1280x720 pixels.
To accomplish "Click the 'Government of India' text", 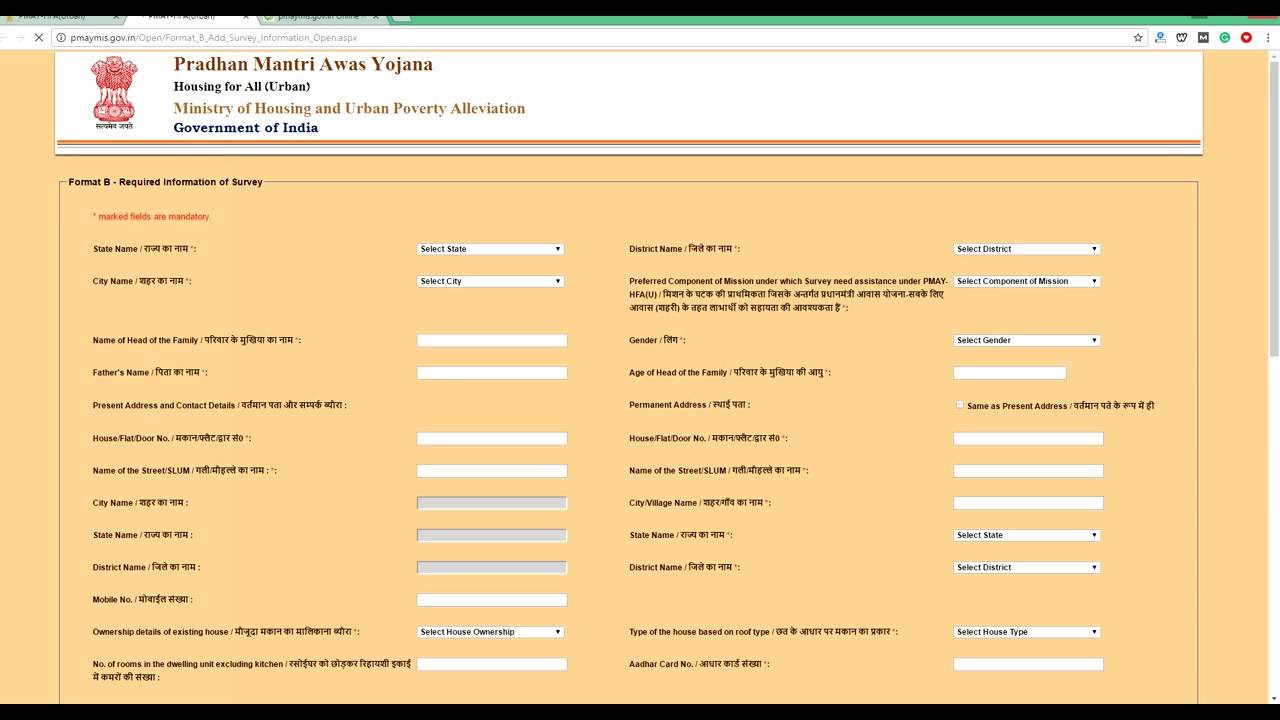I will (x=246, y=128).
